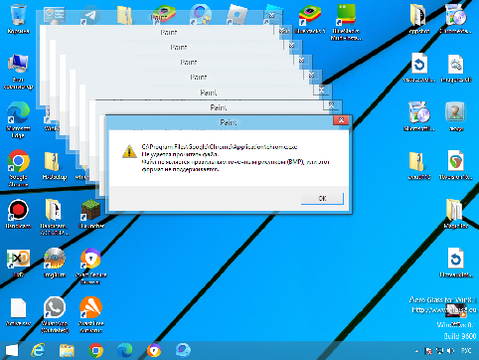This screenshot has height=360, width=479.
Task: Click OK in the front Paint error dialog
Action: point(322,198)
